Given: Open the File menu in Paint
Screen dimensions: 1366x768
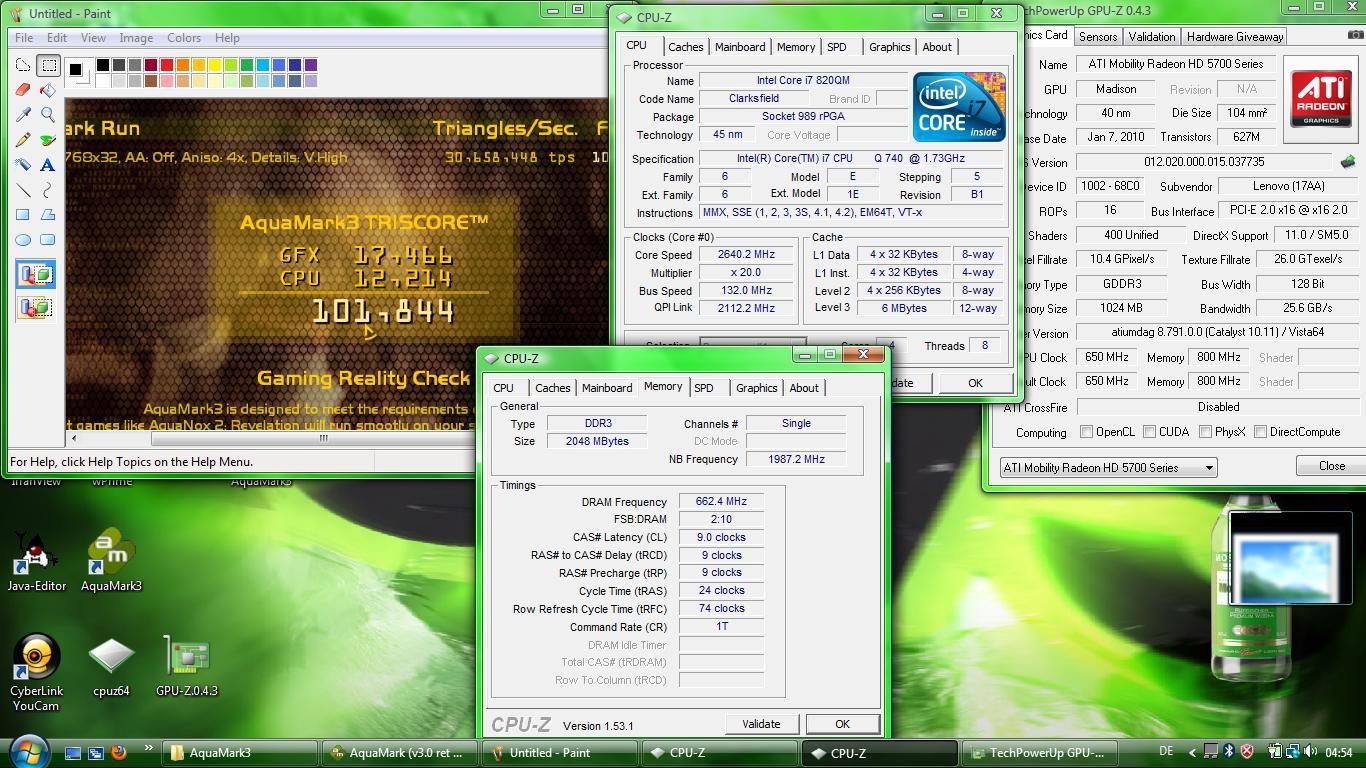Looking at the screenshot, I should [x=24, y=38].
